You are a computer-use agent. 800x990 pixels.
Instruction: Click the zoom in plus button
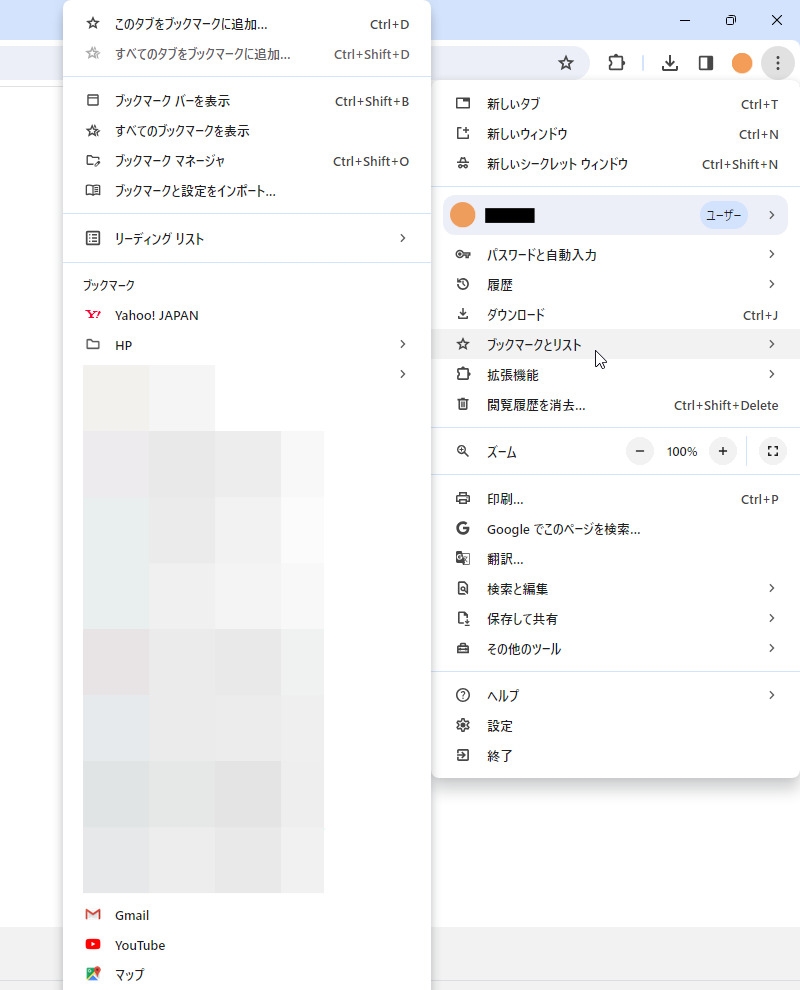click(x=723, y=451)
